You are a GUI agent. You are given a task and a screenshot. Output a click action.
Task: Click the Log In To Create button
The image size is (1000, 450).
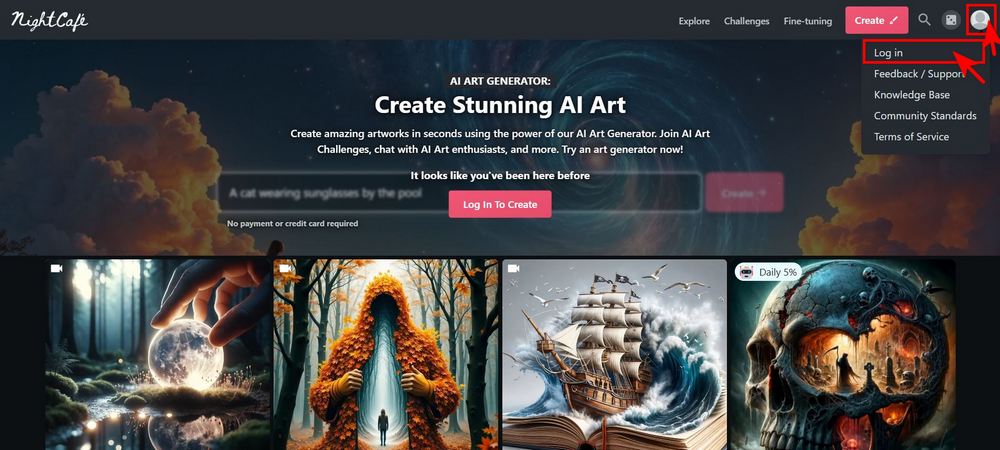500,205
